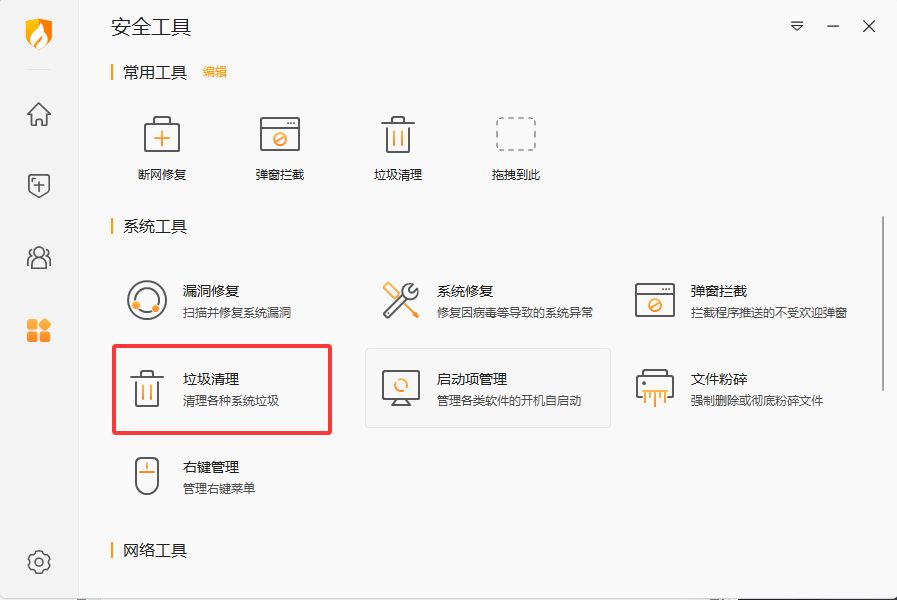Click the 安全工具 page title
This screenshot has height=600, width=897.
[151, 27]
